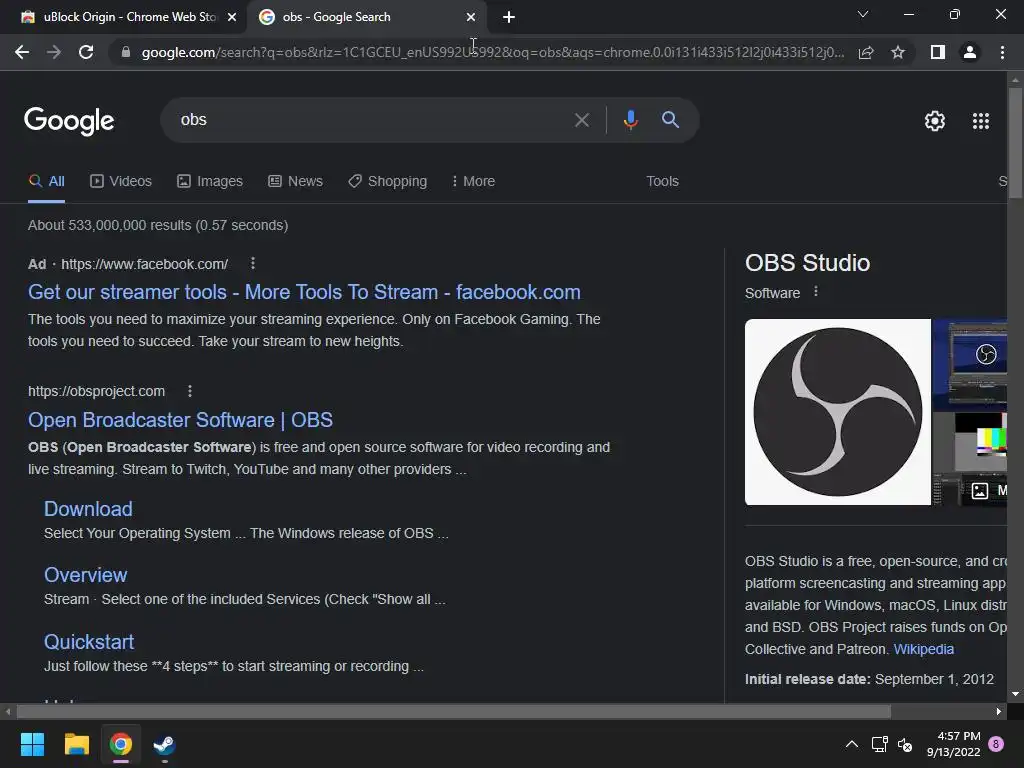Open search Tools options
The width and height of the screenshot is (1024, 768).
pyautogui.click(x=662, y=182)
